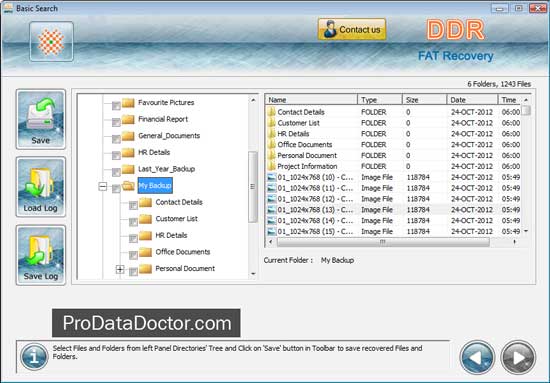Select the 01_1024x768 (13) image file

coord(394,210)
